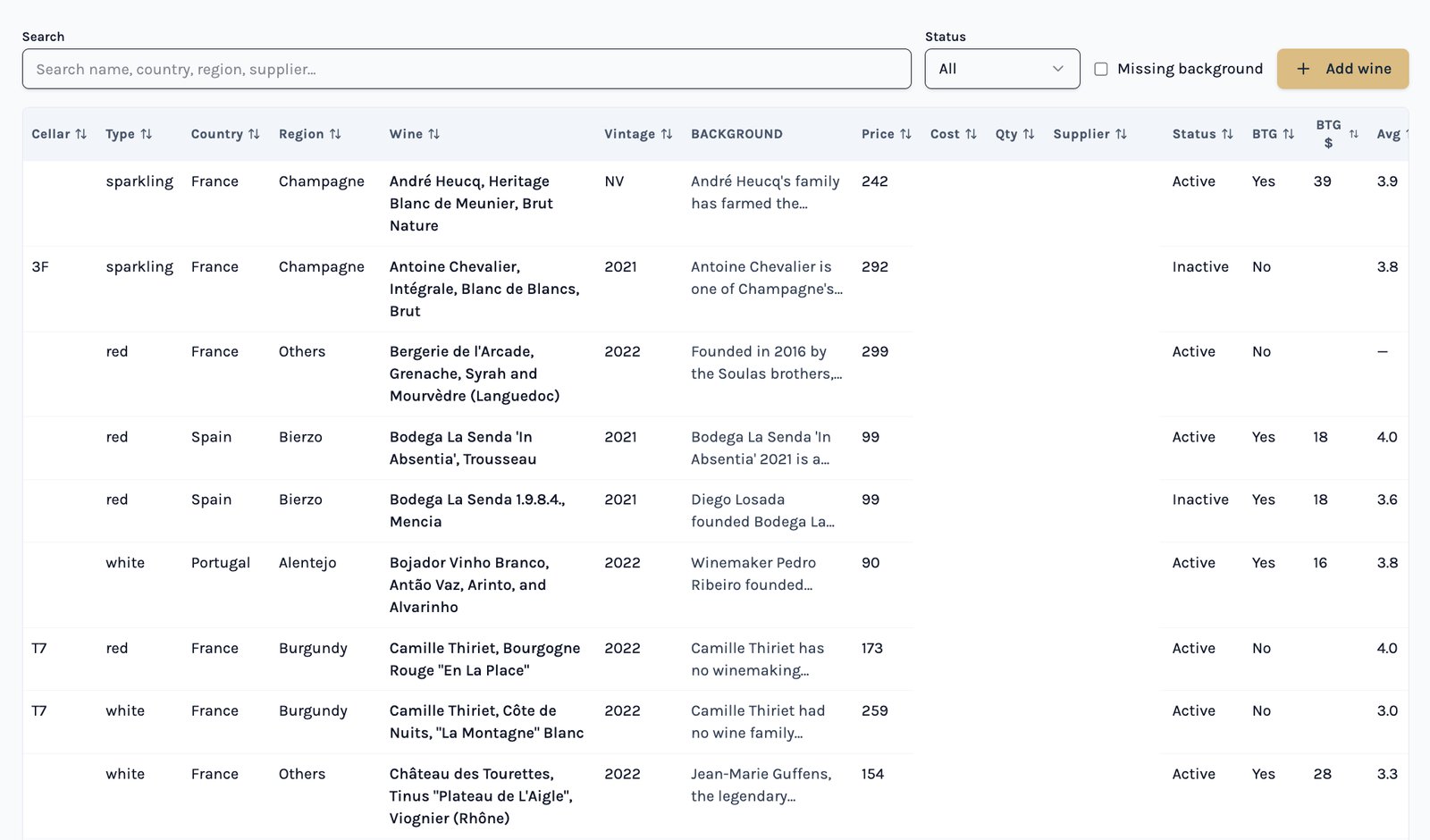Click background "Camille Thiriet has no winemaking…"

[757, 659]
